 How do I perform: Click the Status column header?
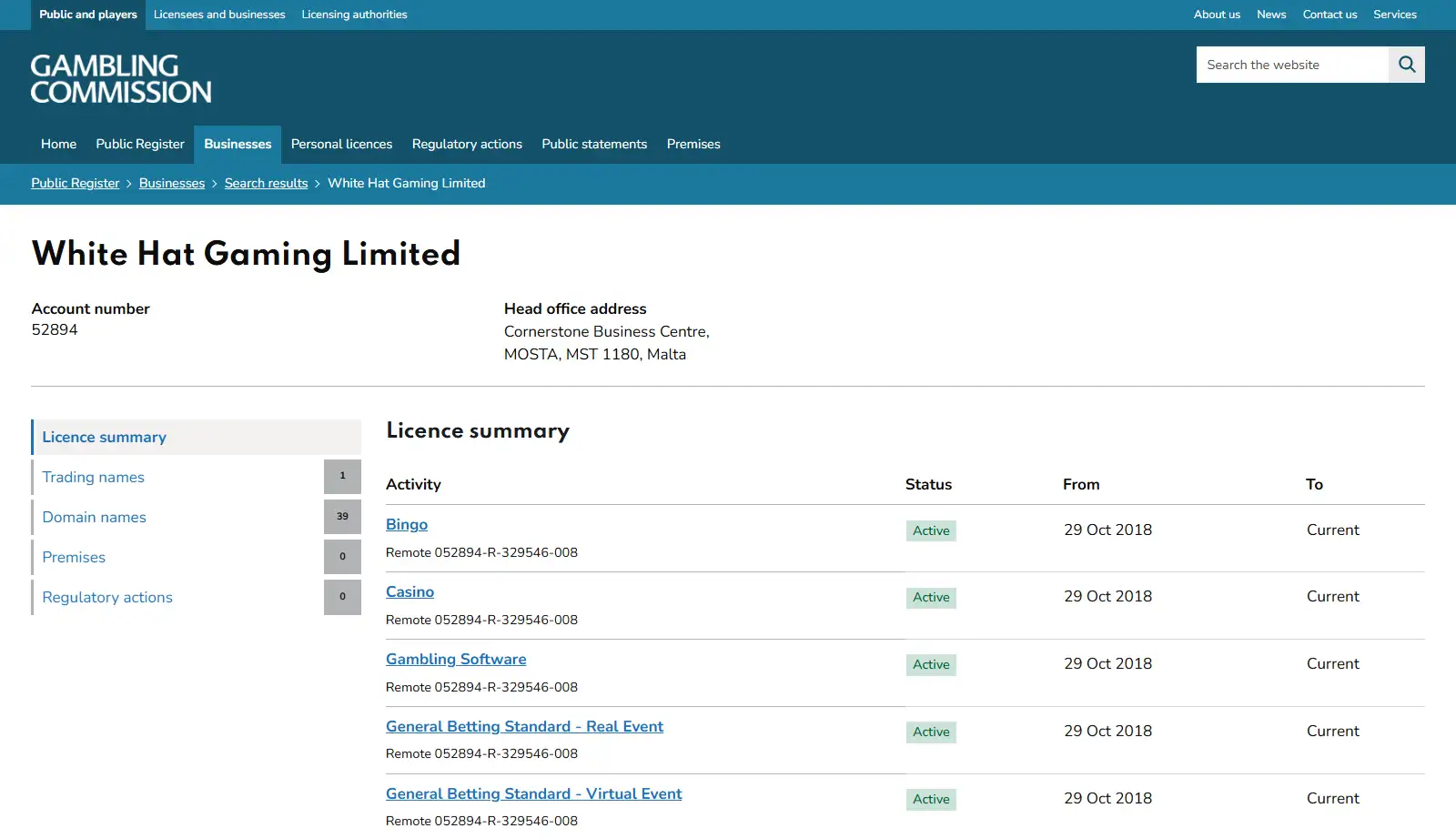point(928,484)
